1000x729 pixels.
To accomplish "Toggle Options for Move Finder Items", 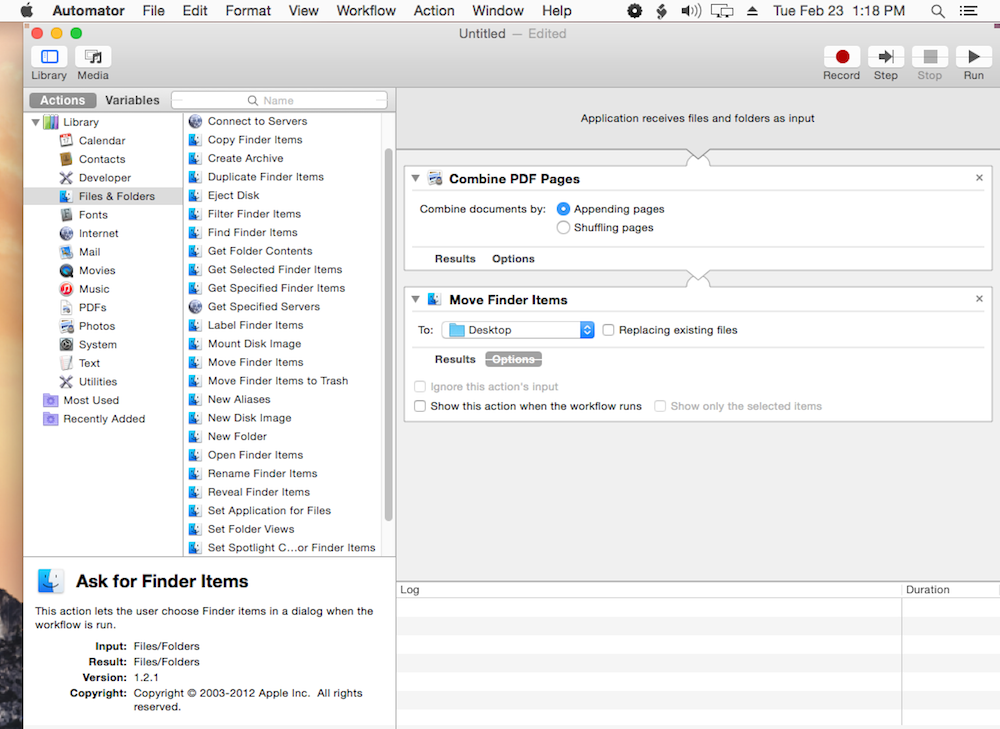I will (513, 359).
